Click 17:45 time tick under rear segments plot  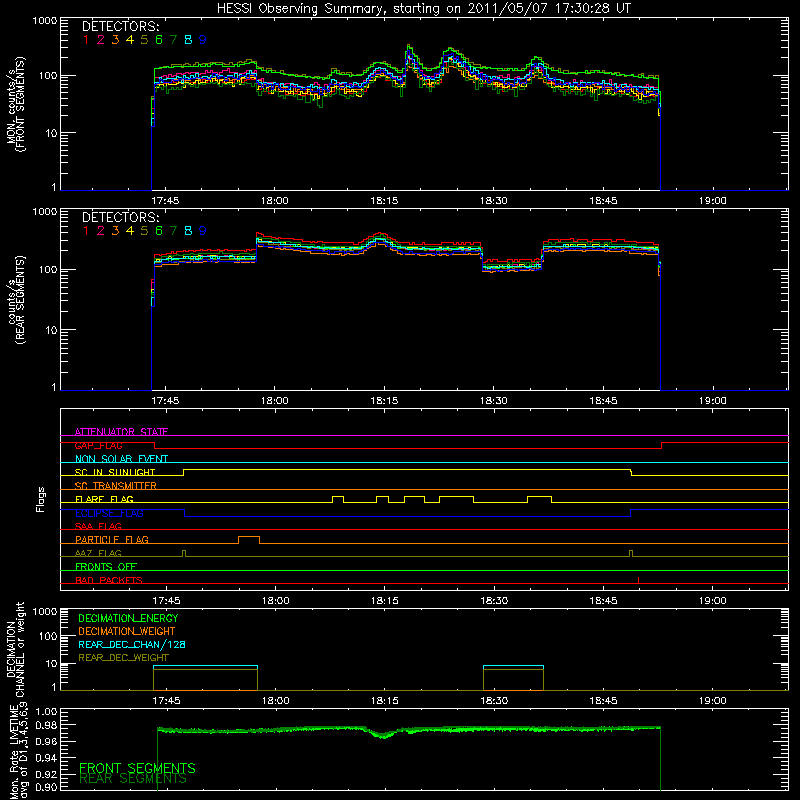coord(165,401)
